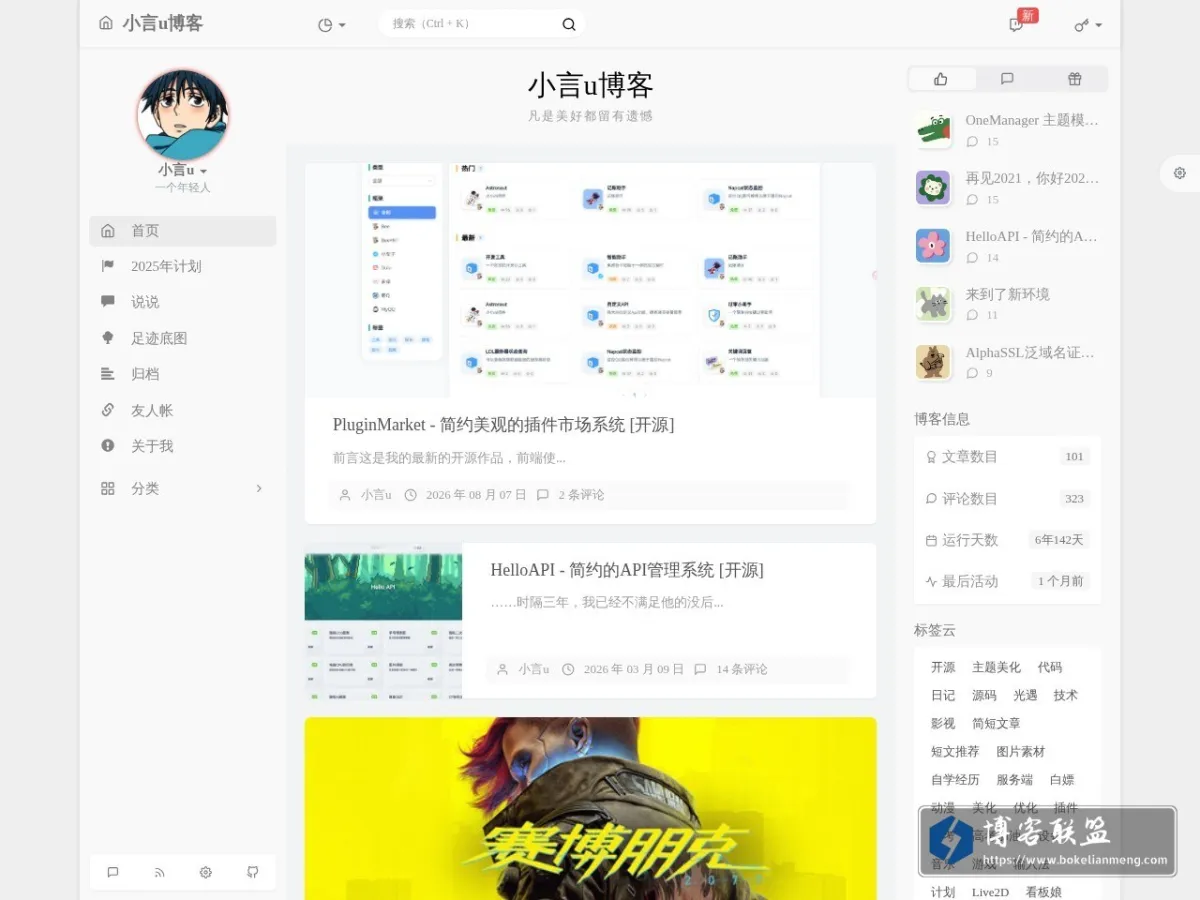This screenshot has width=1200, height=900.
Task: Open 来到了新环境 popular post
Action: click(x=1007, y=294)
